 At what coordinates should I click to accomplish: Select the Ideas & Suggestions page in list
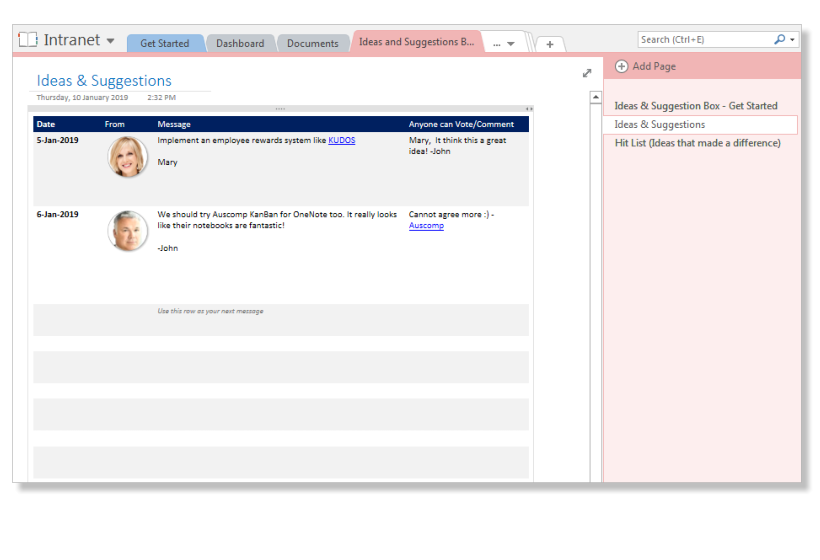[700, 124]
